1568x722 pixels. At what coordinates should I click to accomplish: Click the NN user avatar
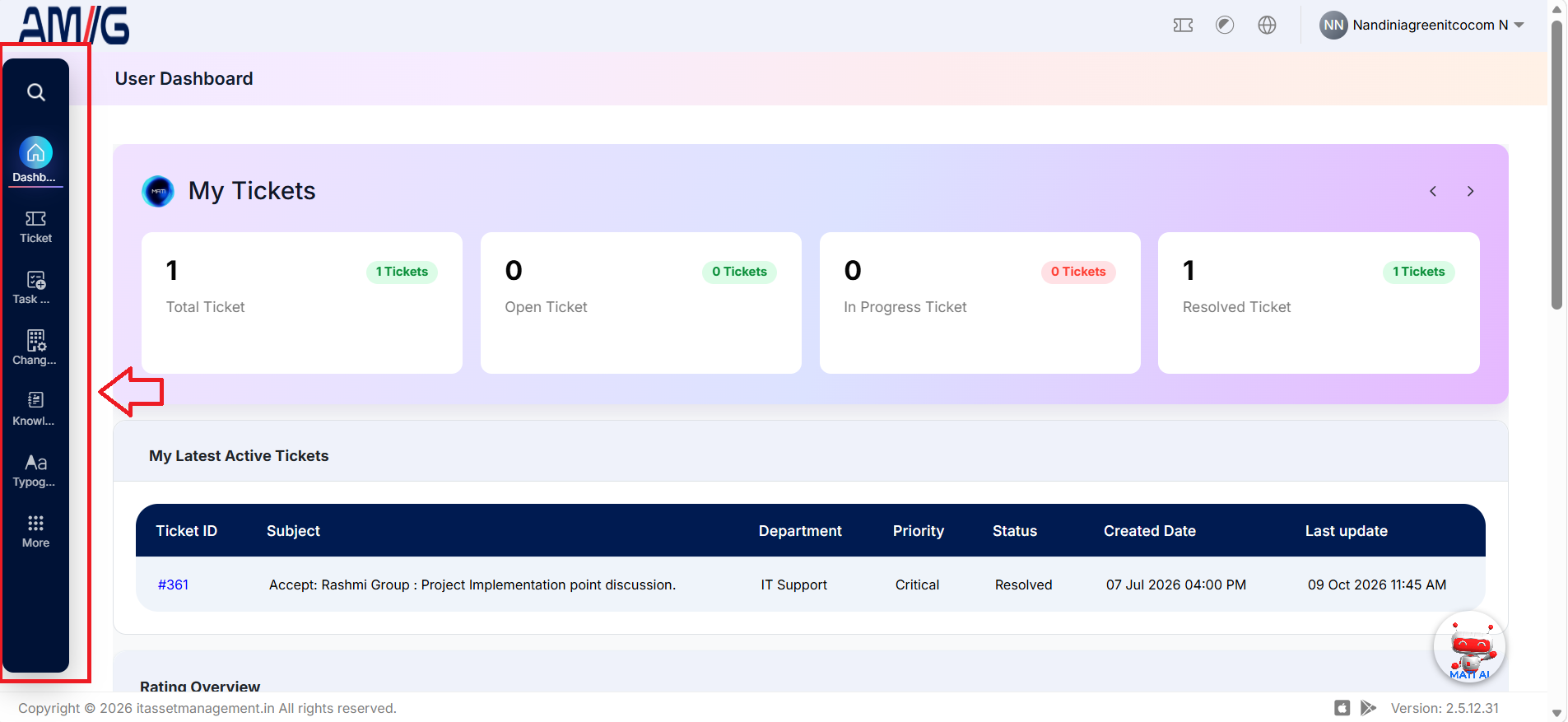click(1333, 25)
